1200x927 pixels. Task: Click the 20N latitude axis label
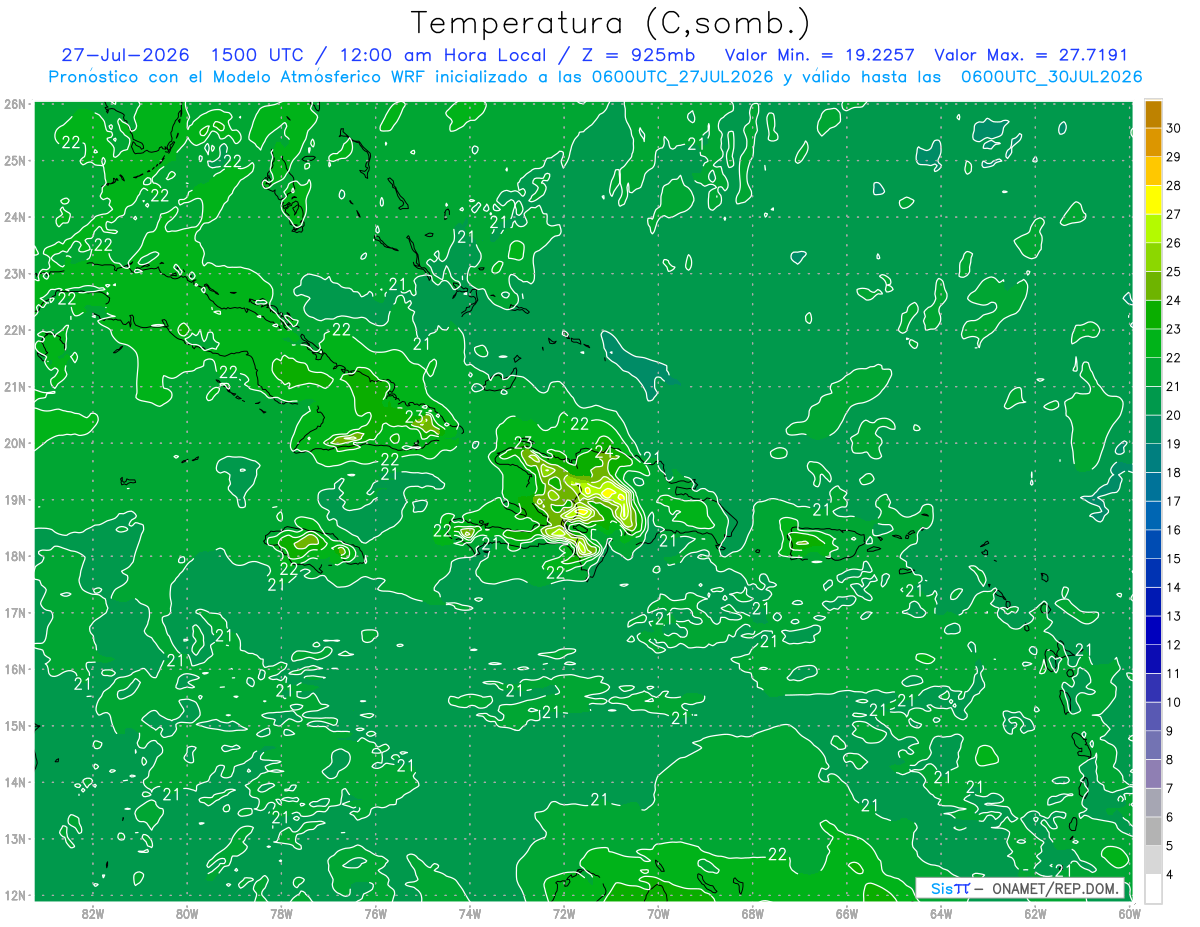tap(14, 443)
